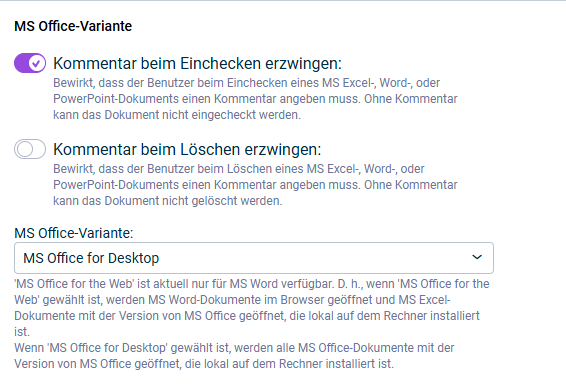The width and height of the screenshot is (566, 385).
Task: Click the help text mentioning 'MS Office for the Web'
Action: click(x=252, y=308)
